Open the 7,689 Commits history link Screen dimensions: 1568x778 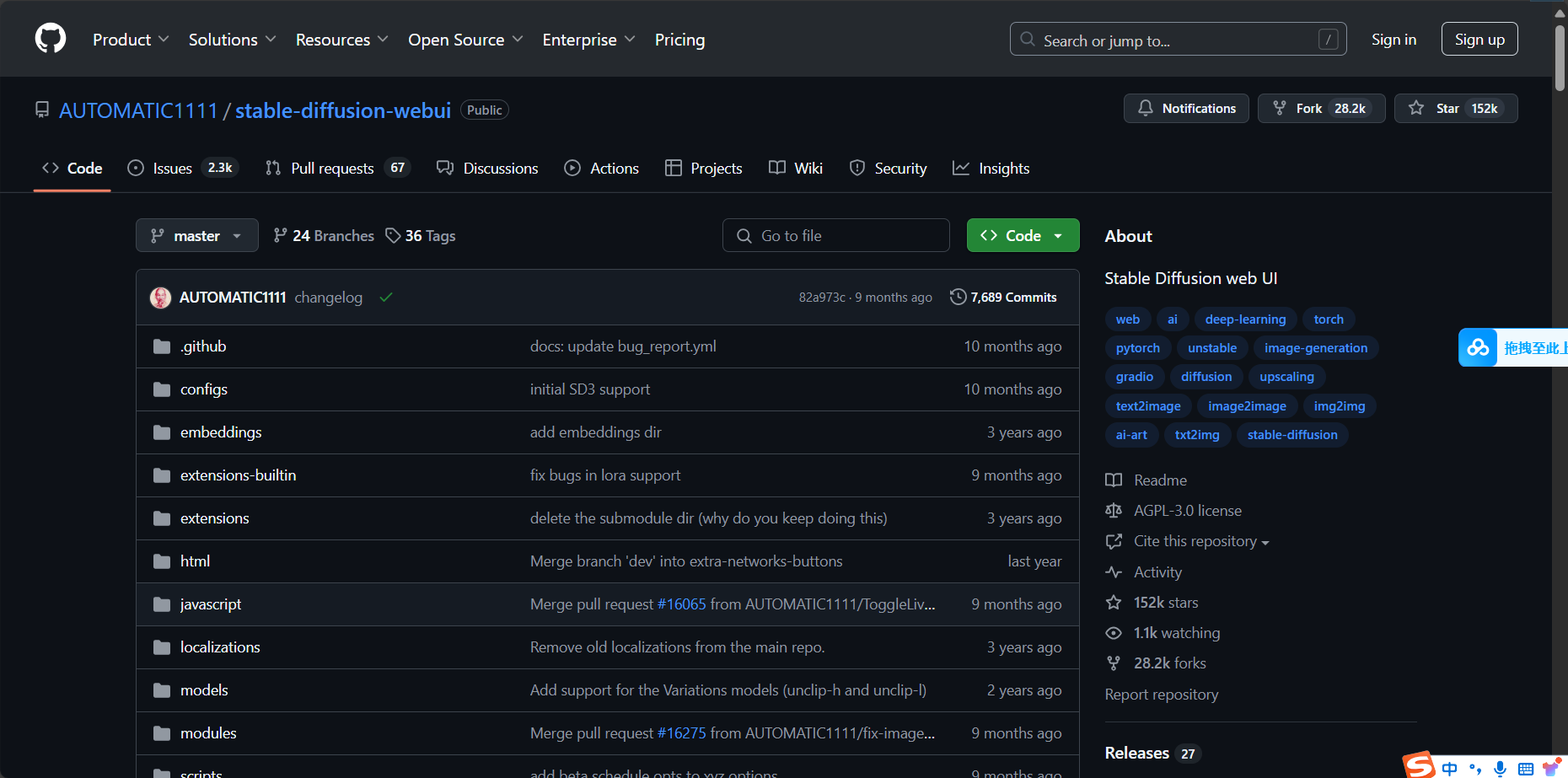[1004, 297]
